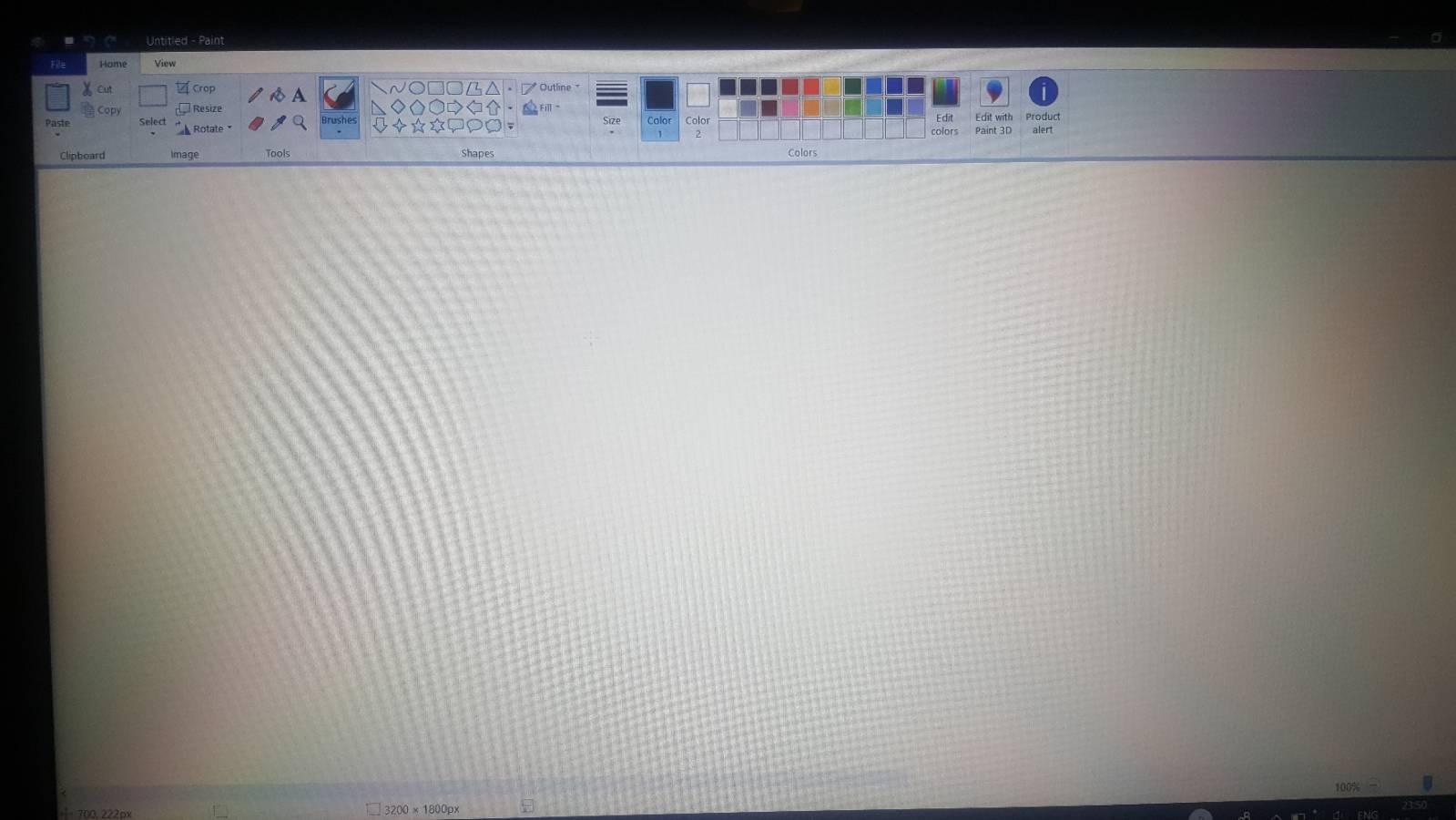1456x820 pixels.
Task: Choose the Triangle shape
Action: click(493, 88)
